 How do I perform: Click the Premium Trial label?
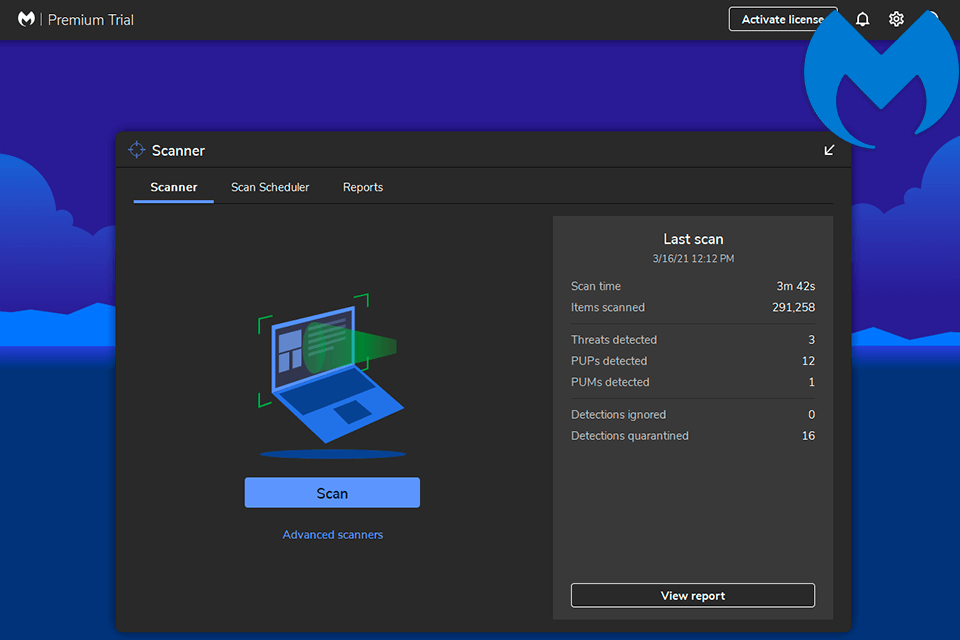point(91,20)
